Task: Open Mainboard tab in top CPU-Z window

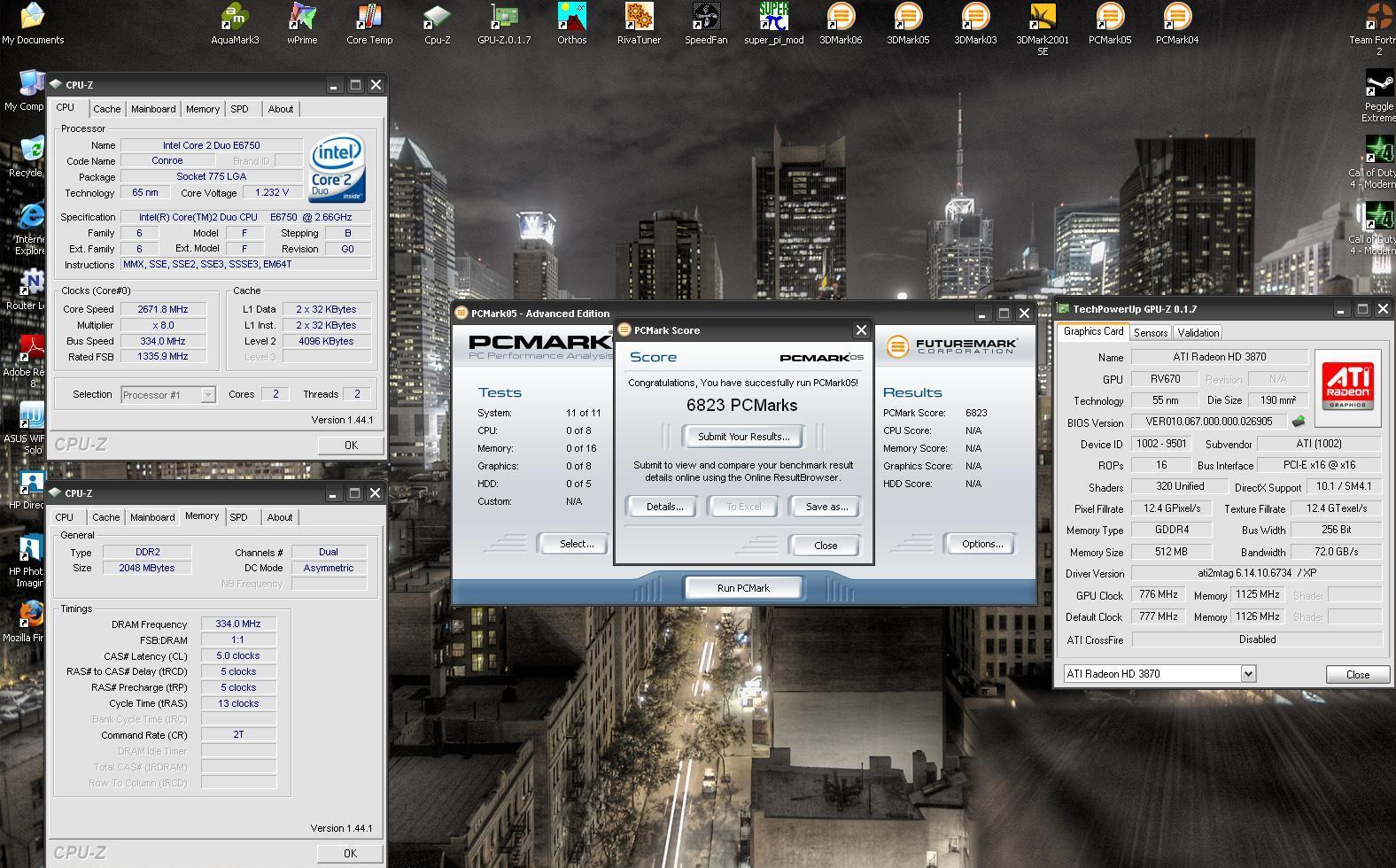Action: pos(153,109)
